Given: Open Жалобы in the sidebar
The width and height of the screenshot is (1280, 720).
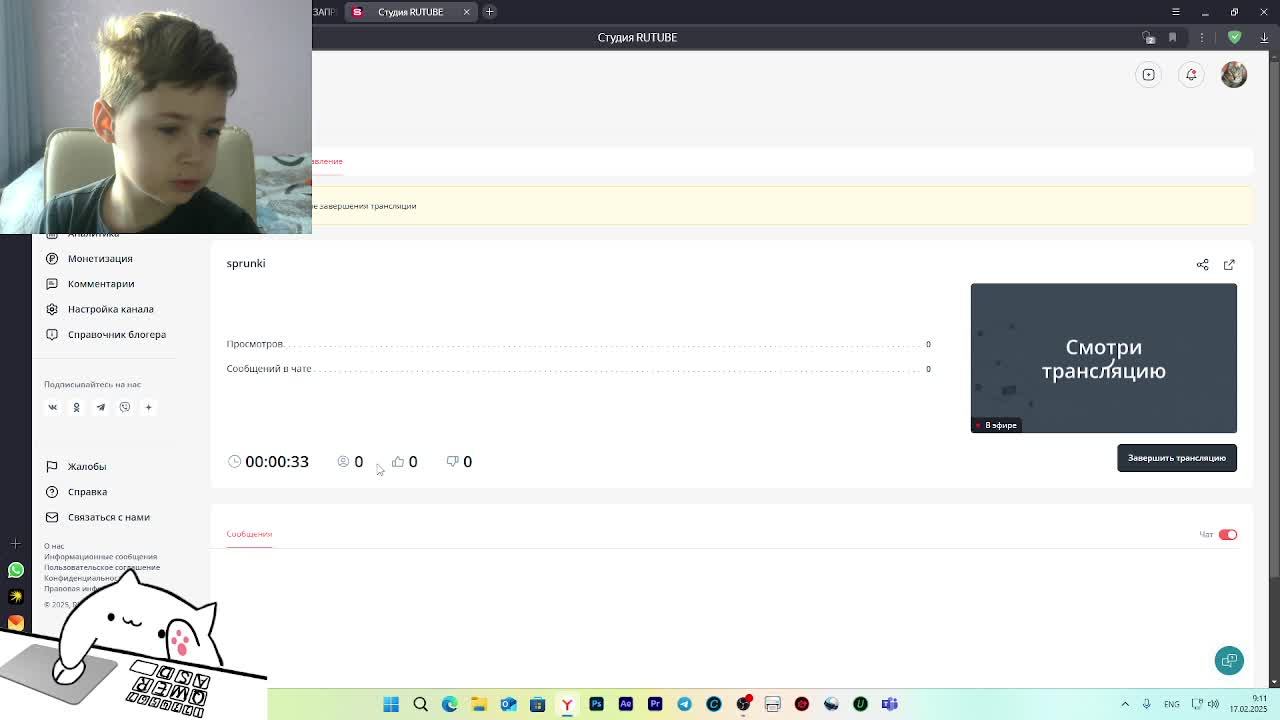Looking at the screenshot, I should (x=87, y=466).
